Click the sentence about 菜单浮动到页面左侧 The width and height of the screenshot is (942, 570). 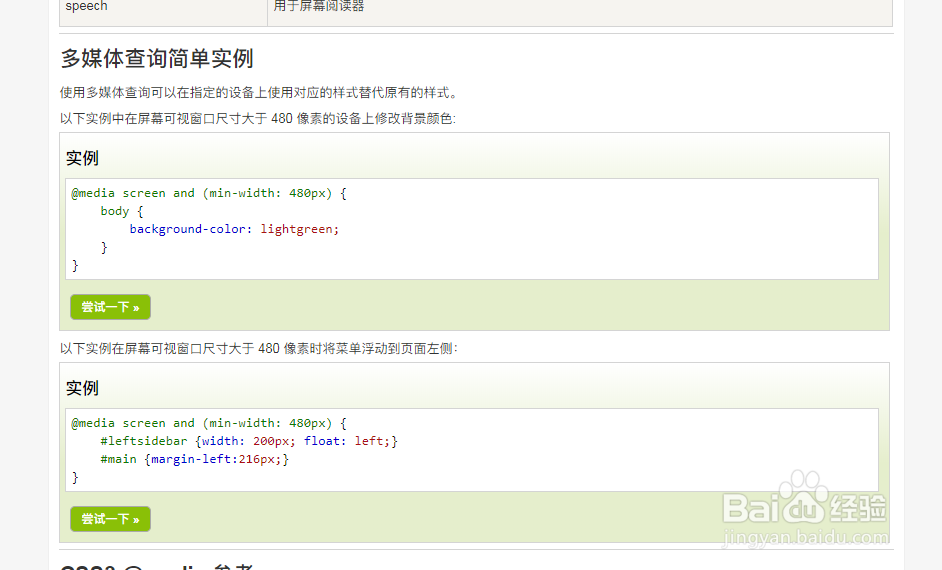258,348
